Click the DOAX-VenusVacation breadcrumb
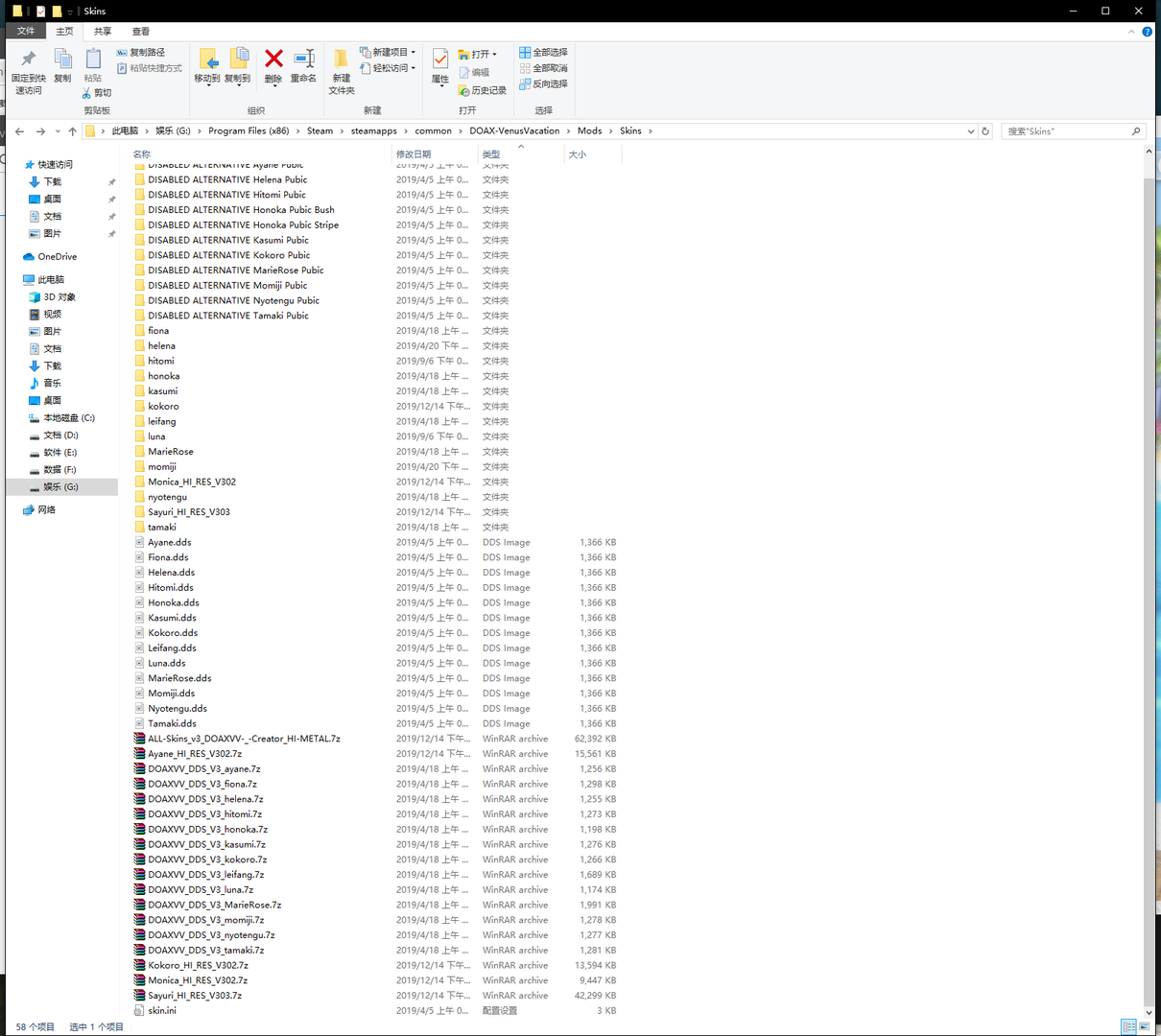The height and width of the screenshot is (1036, 1161). (x=514, y=131)
